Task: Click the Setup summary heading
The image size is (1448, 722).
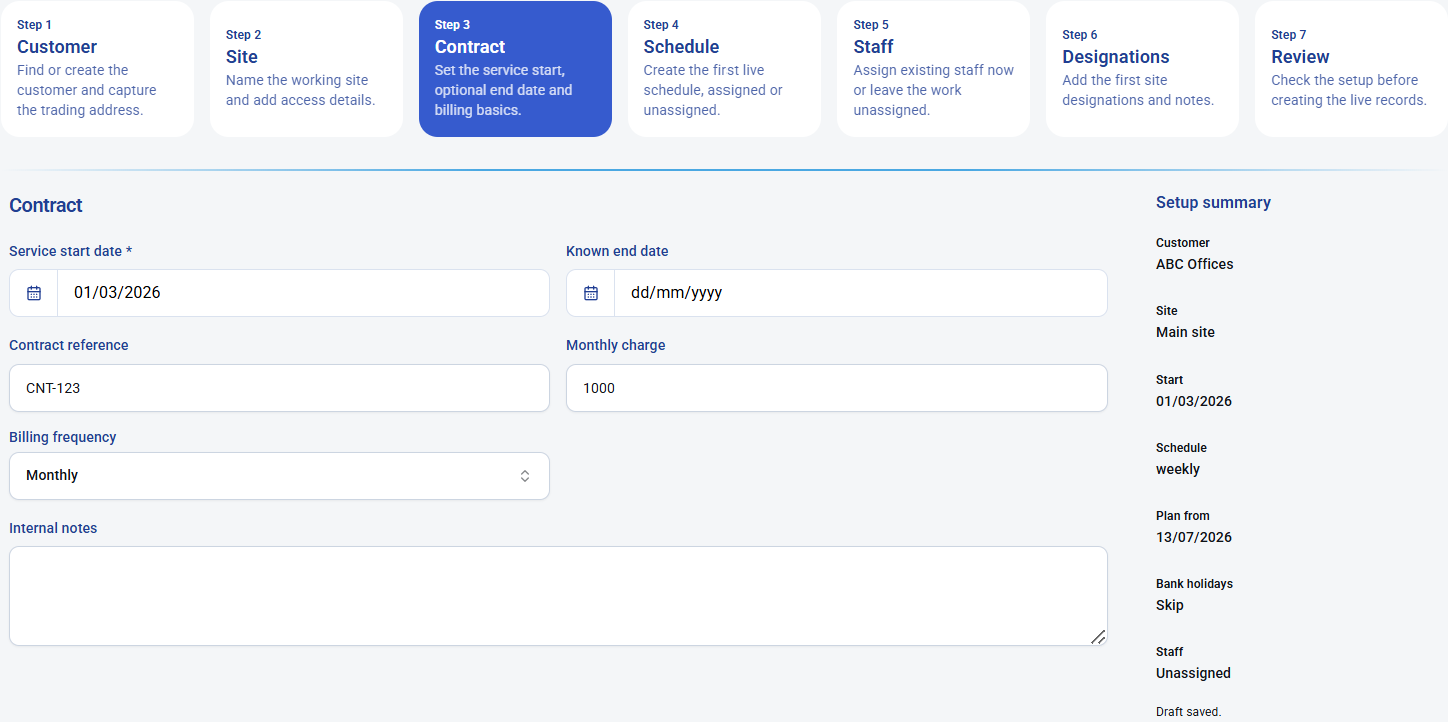Action: point(1213,203)
